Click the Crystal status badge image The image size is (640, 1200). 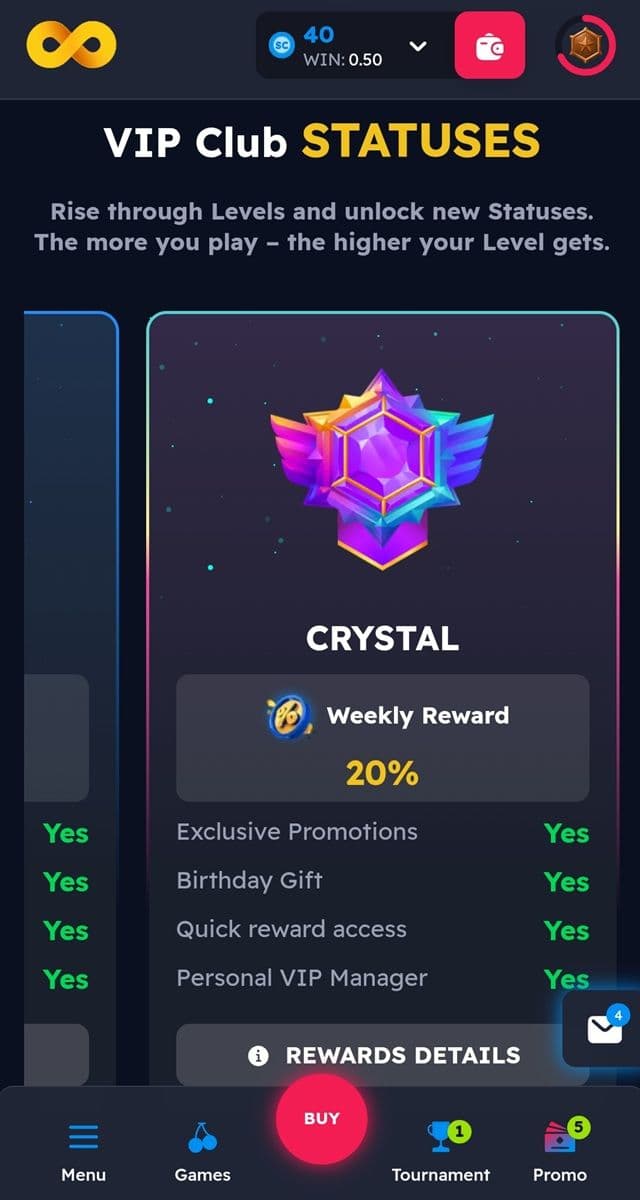click(382, 468)
